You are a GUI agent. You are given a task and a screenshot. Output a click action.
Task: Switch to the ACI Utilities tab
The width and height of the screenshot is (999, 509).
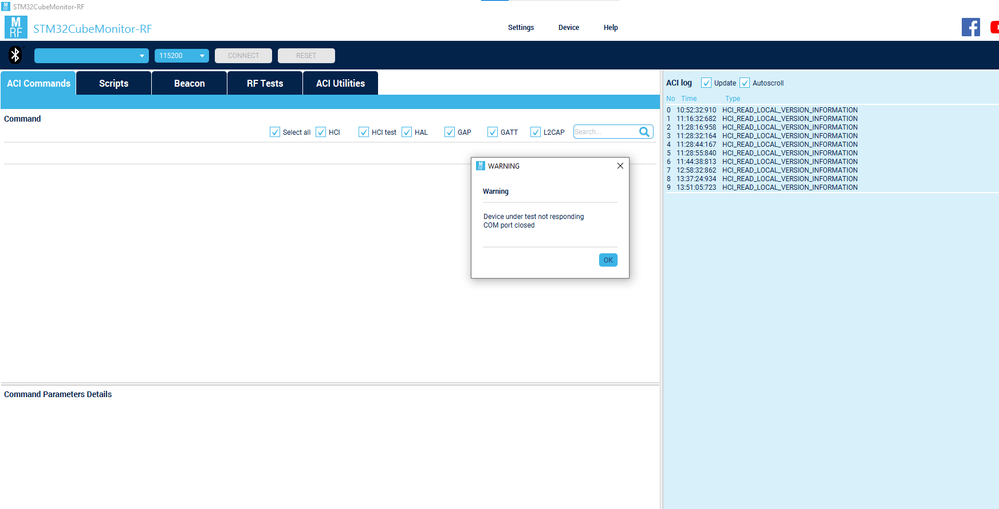[340, 83]
